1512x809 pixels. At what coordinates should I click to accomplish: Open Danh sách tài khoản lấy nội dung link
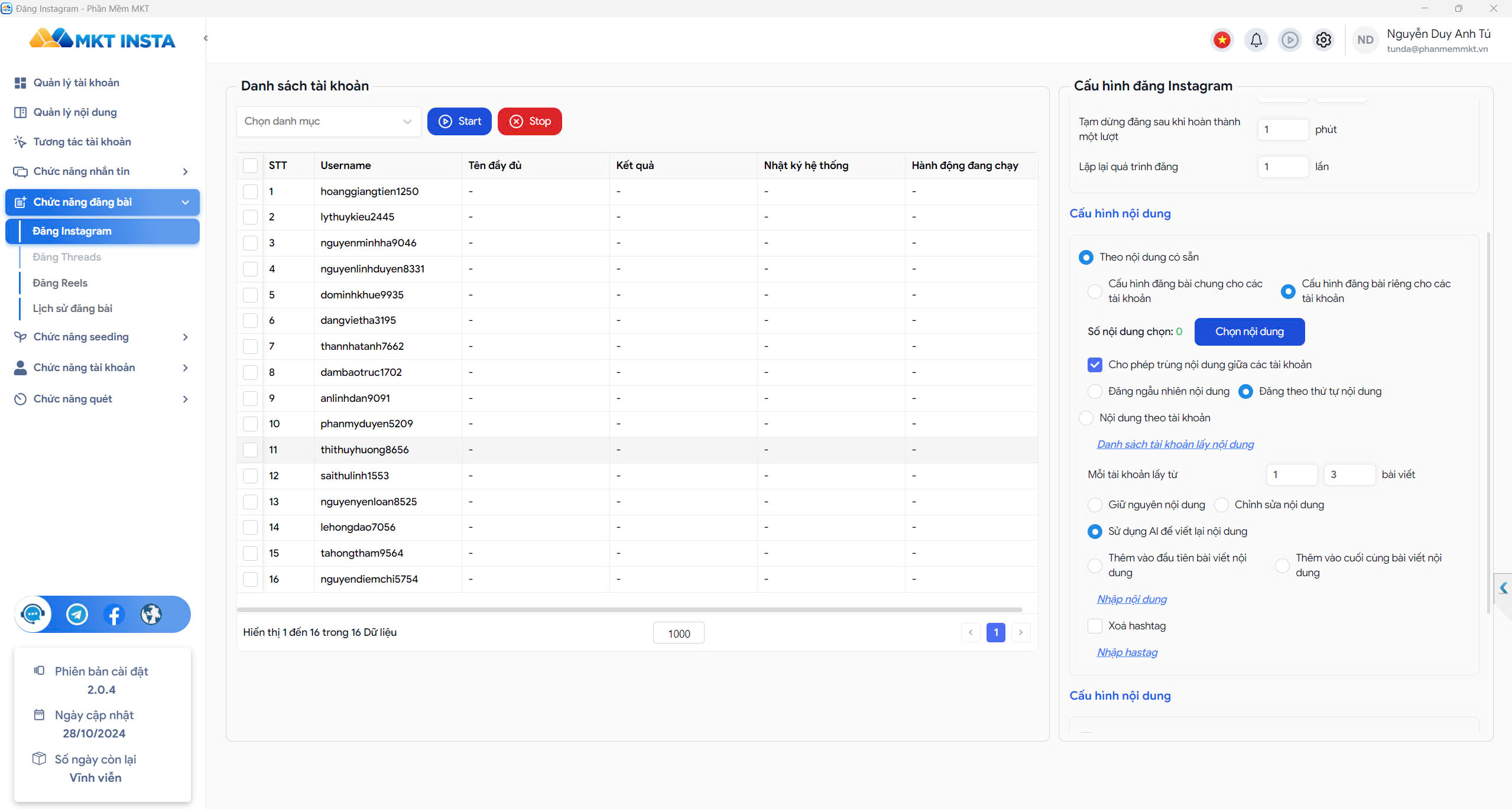(x=1175, y=444)
